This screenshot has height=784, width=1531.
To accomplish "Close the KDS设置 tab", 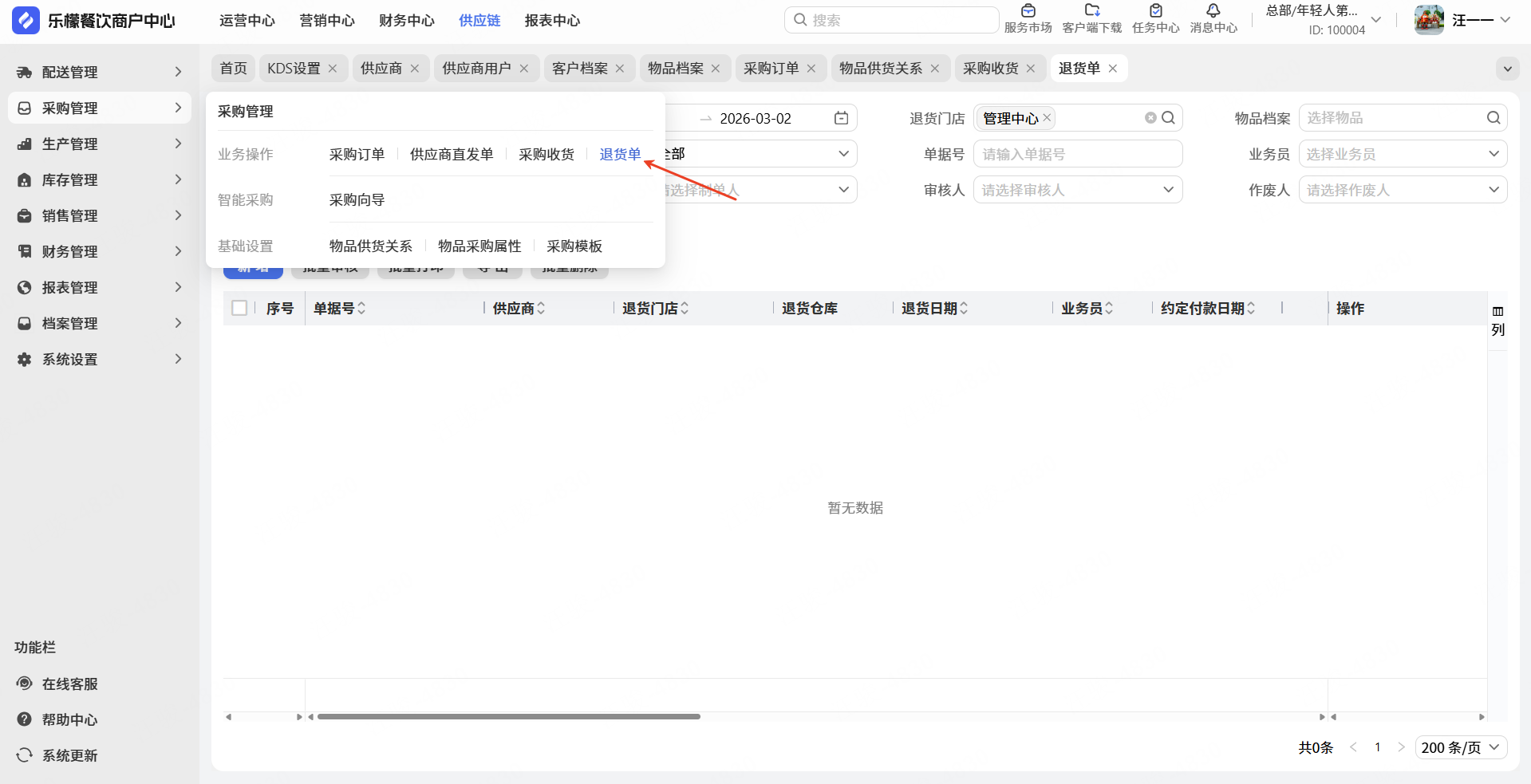I will (333, 69).
